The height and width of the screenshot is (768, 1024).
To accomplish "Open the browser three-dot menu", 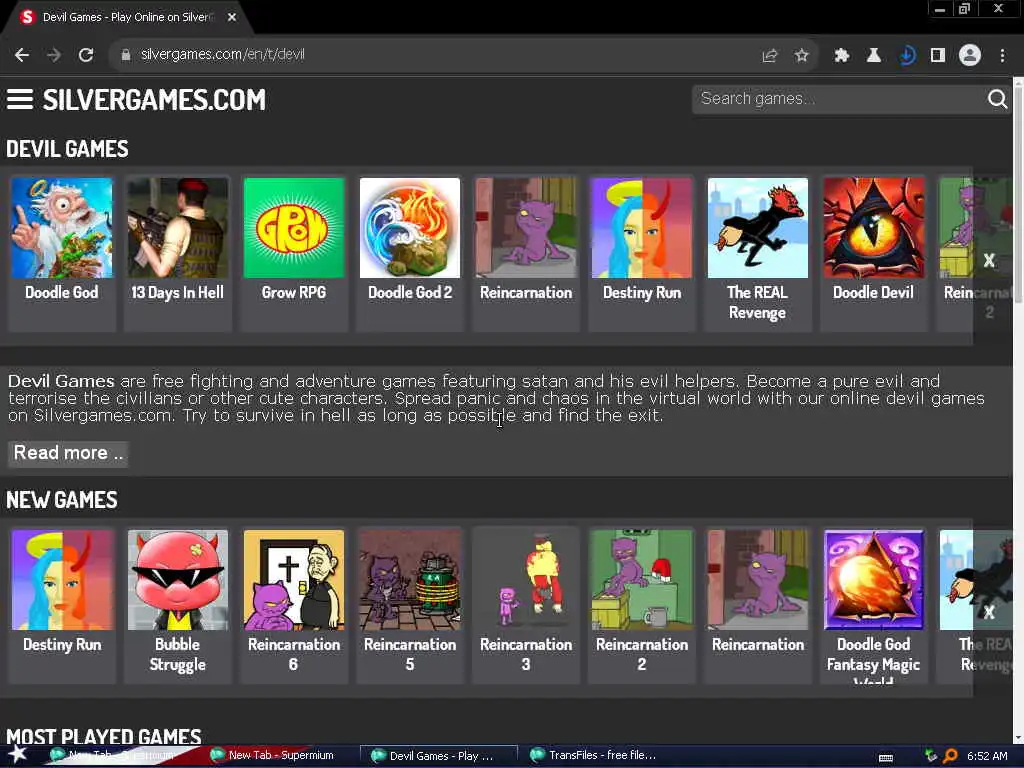I will 1002,56.
